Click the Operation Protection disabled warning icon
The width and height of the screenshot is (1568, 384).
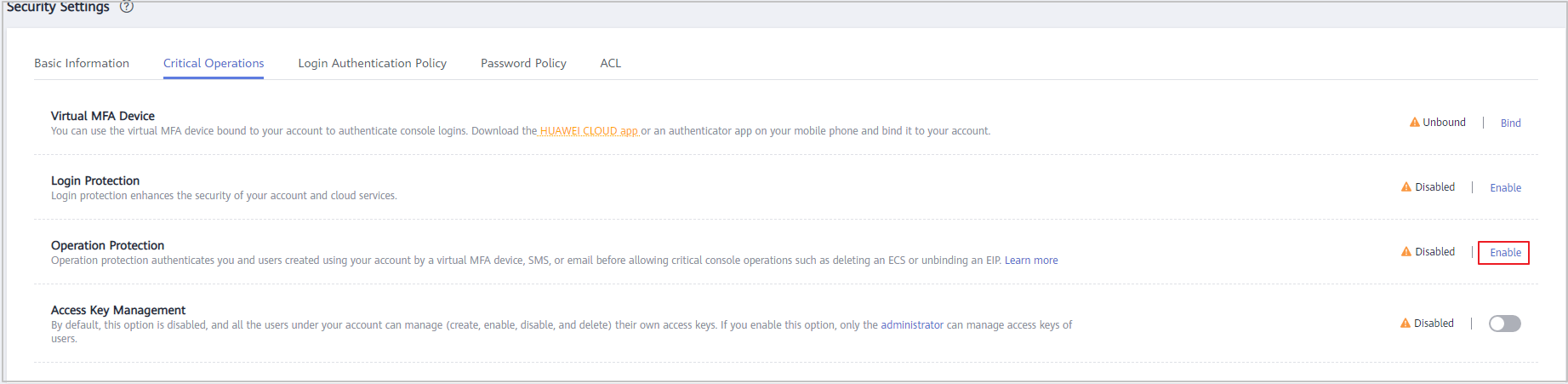[1406, 252]
